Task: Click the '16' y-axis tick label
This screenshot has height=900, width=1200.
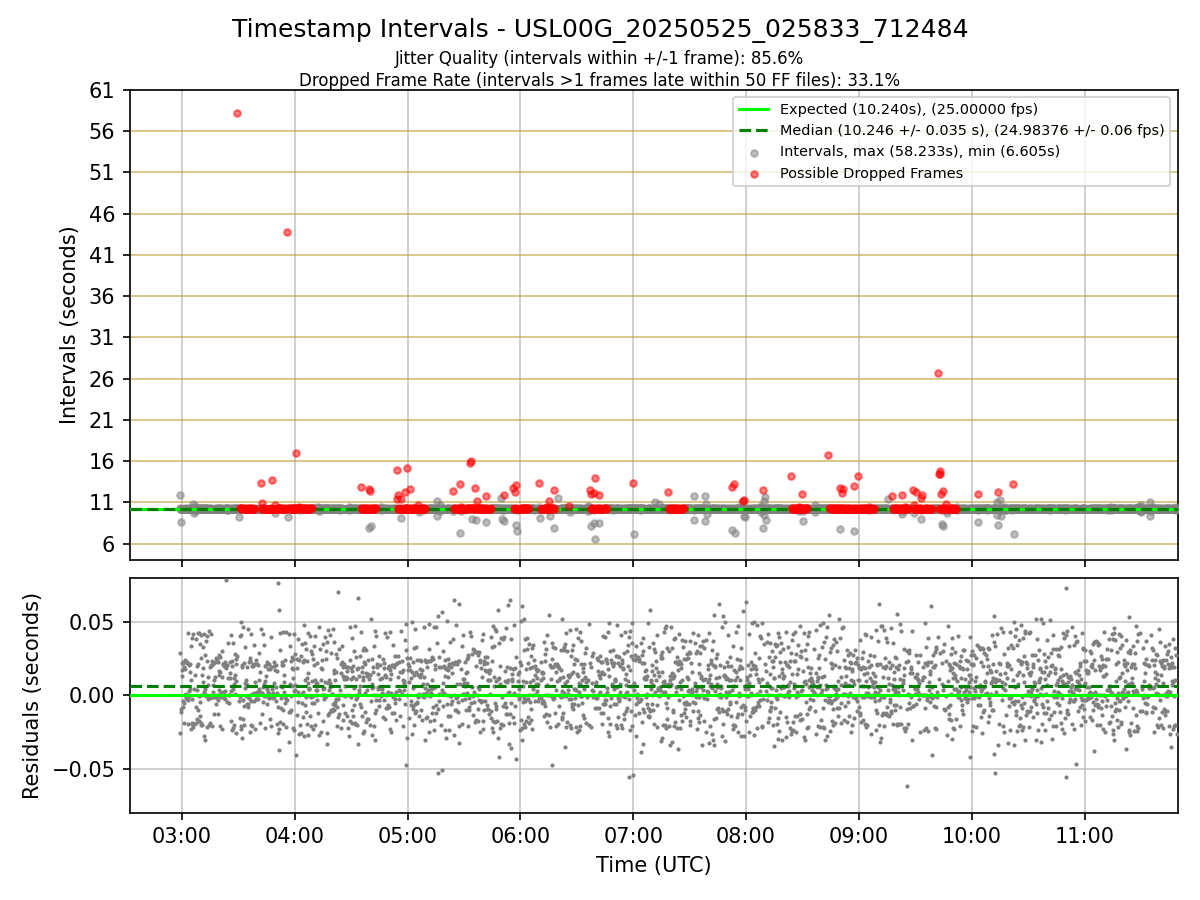Action: point(103,462)
